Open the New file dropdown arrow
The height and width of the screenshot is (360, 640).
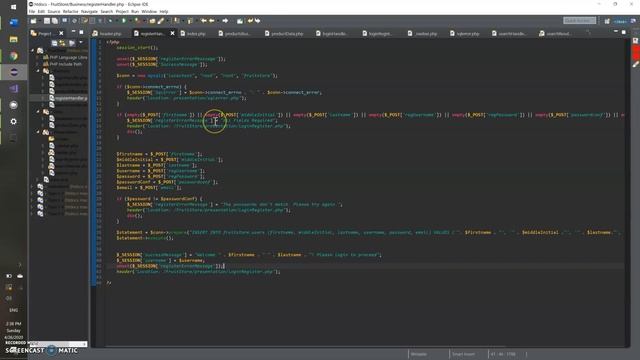point(40,21)
